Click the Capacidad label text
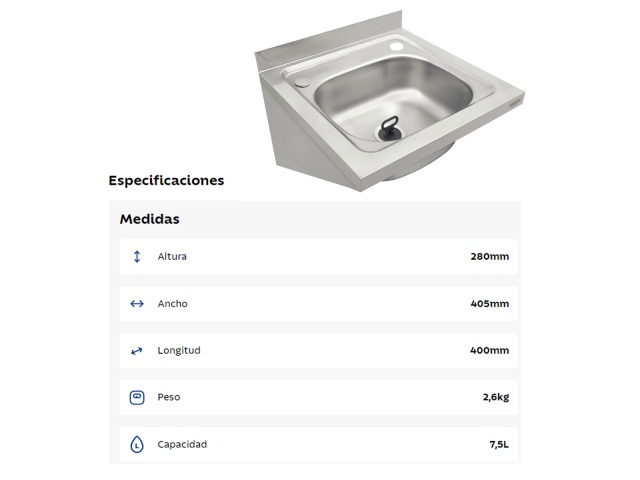This screenshot has height=480, width=640. coord(182,444)
